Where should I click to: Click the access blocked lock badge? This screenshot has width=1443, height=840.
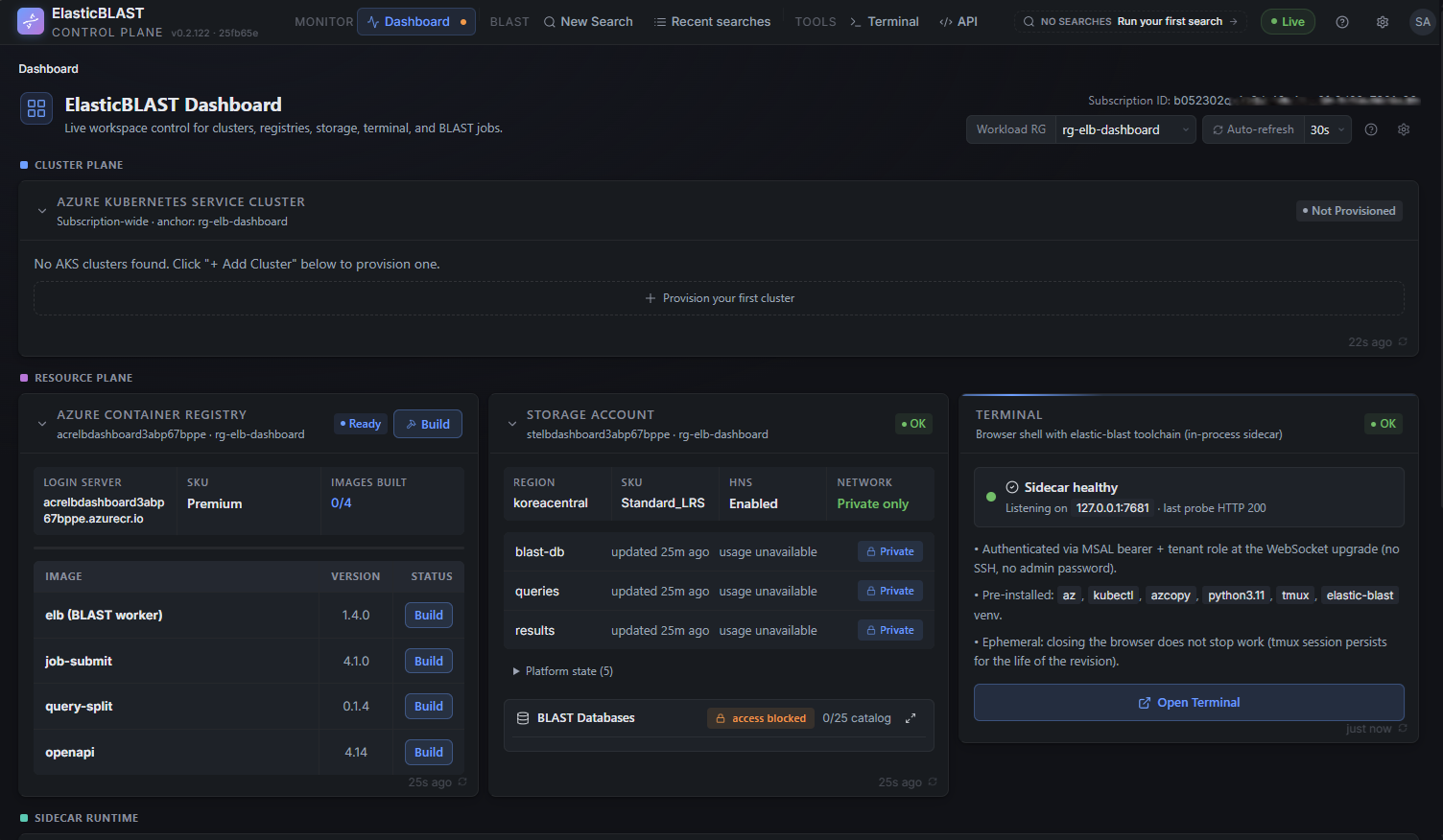[x=761, y=718]
